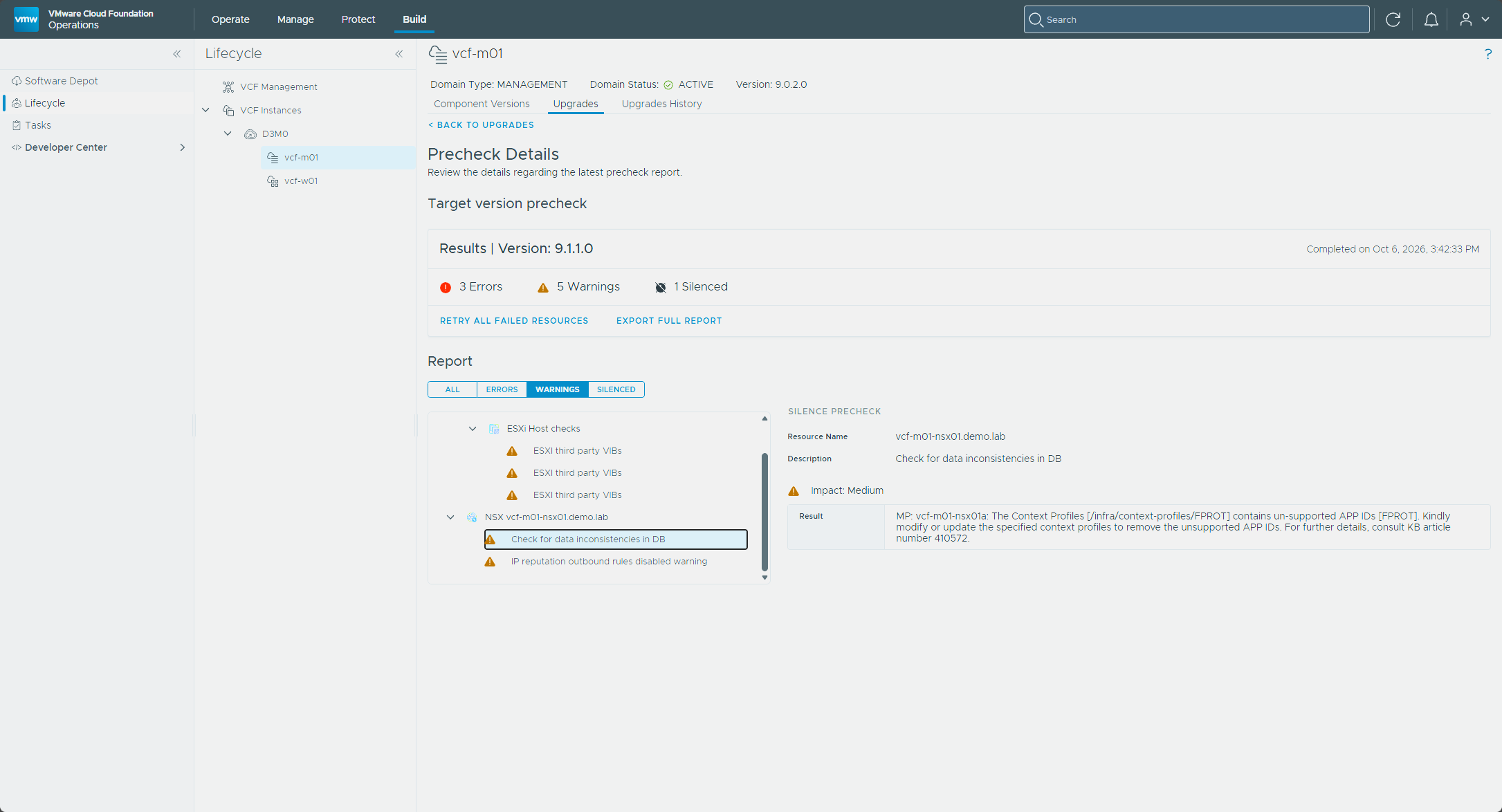Click the report list scrollbar thumb
This screenshot has width=1502, height=812.
(764, 512)
